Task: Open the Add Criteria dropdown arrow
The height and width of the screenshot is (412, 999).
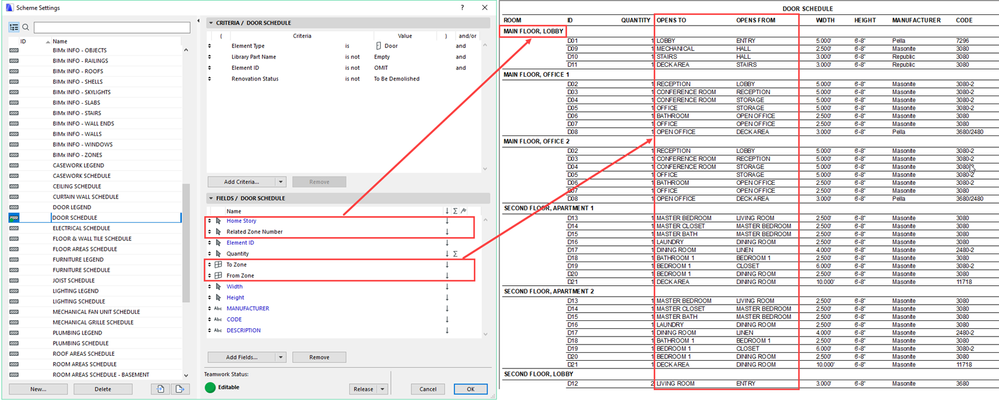Action: pos(280,182)
